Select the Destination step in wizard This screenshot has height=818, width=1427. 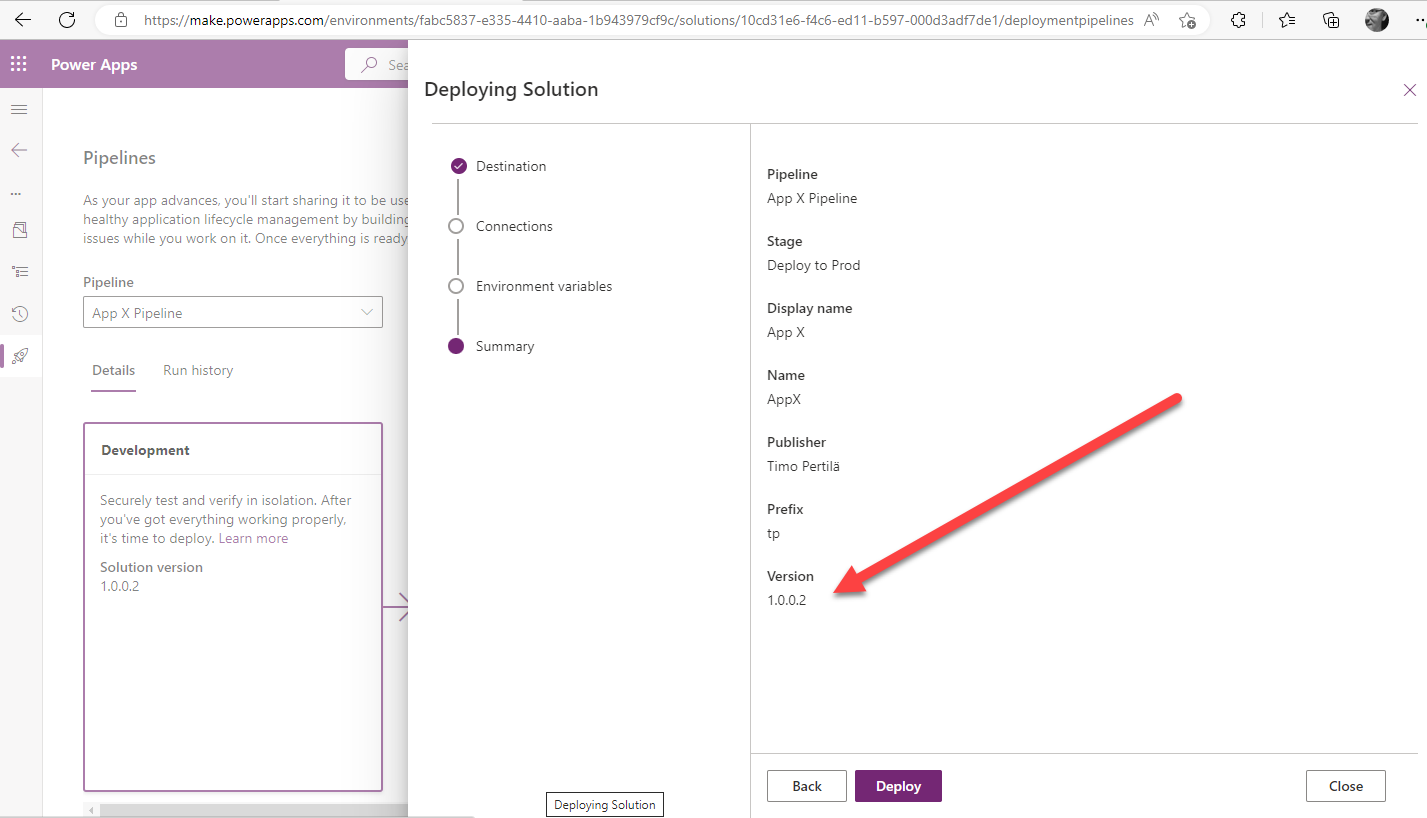(510, 166)
